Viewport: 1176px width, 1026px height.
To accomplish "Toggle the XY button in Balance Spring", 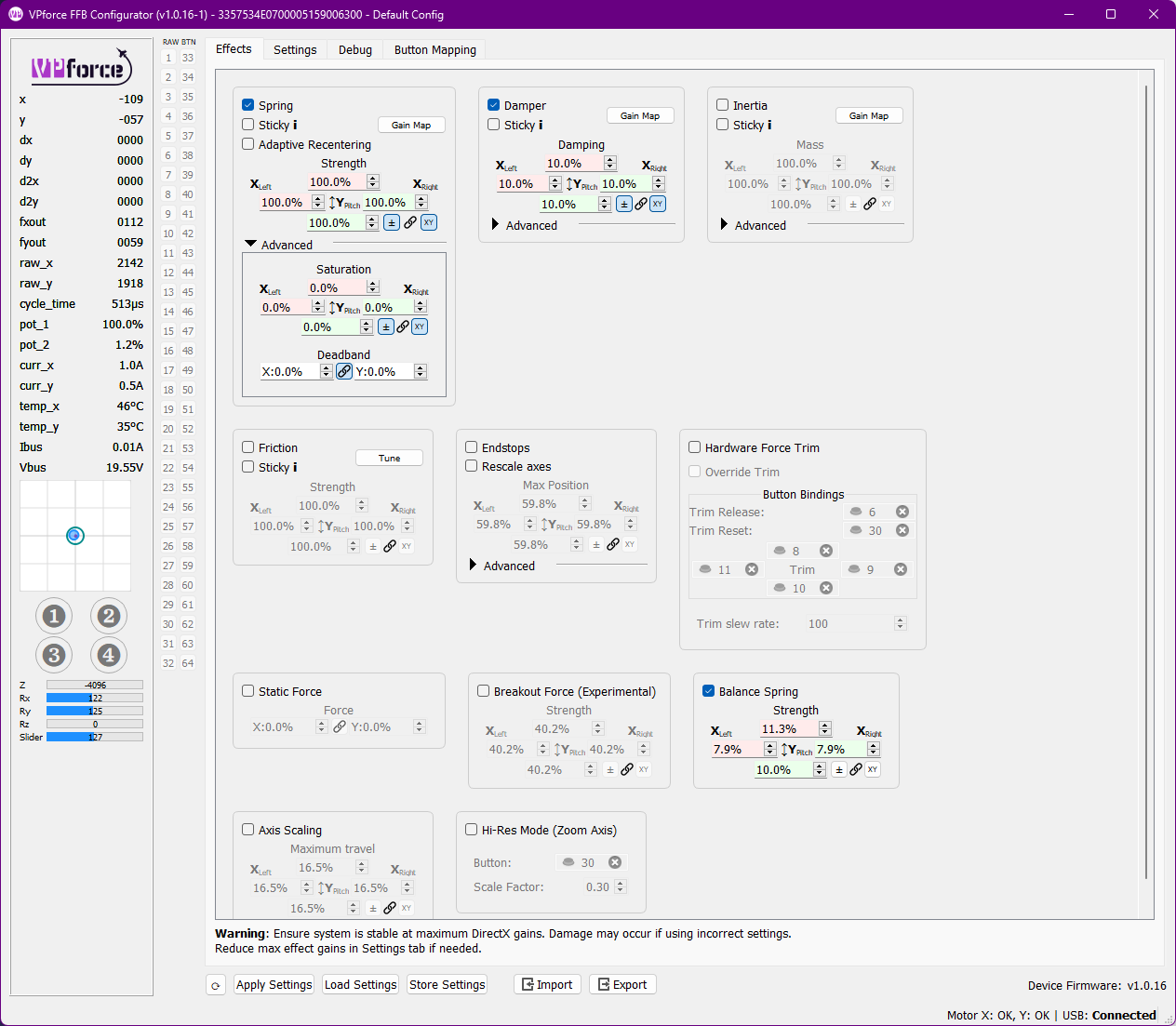I will click(873, 769).
